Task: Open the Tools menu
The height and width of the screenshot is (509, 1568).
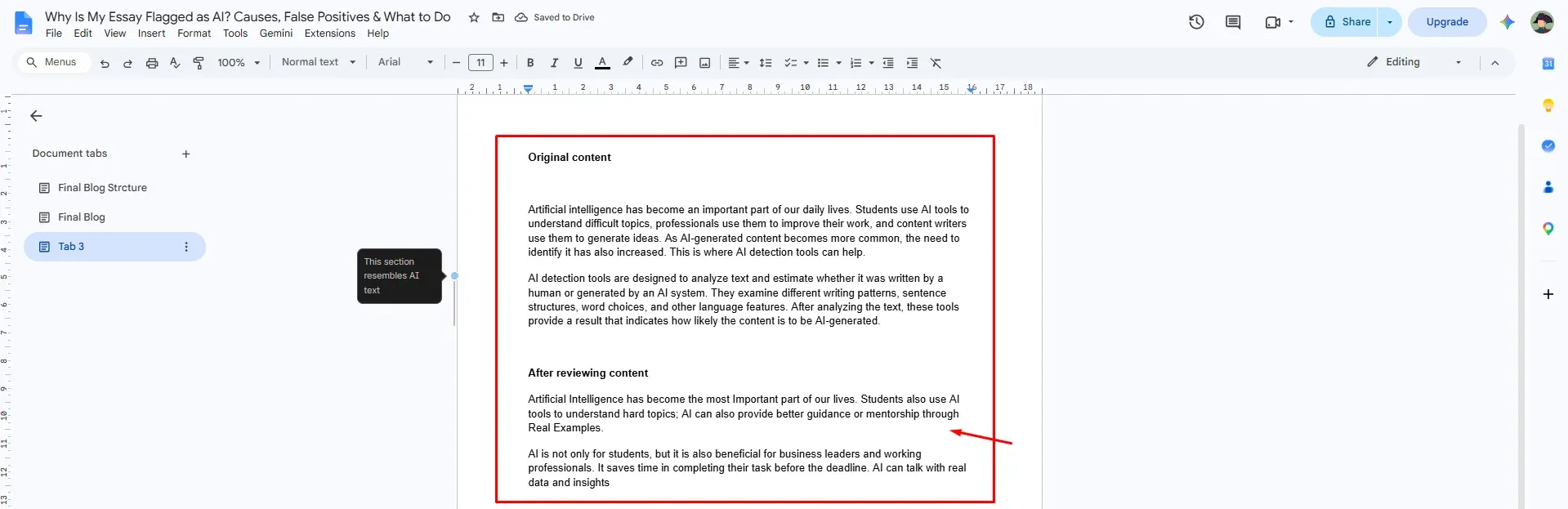Action: click(x=235, y=33)
